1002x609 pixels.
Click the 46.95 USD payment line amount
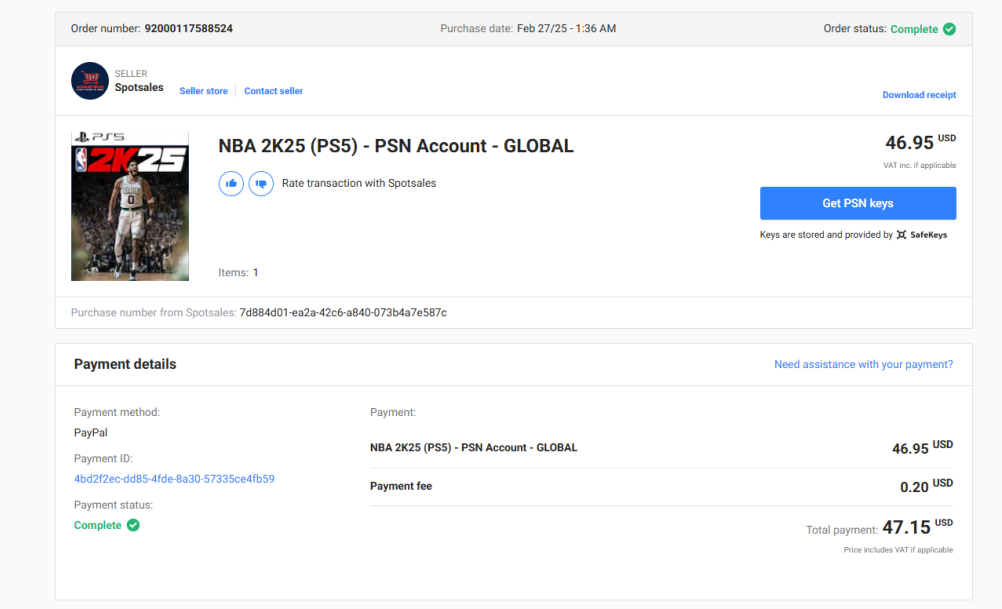click(922, 447)
